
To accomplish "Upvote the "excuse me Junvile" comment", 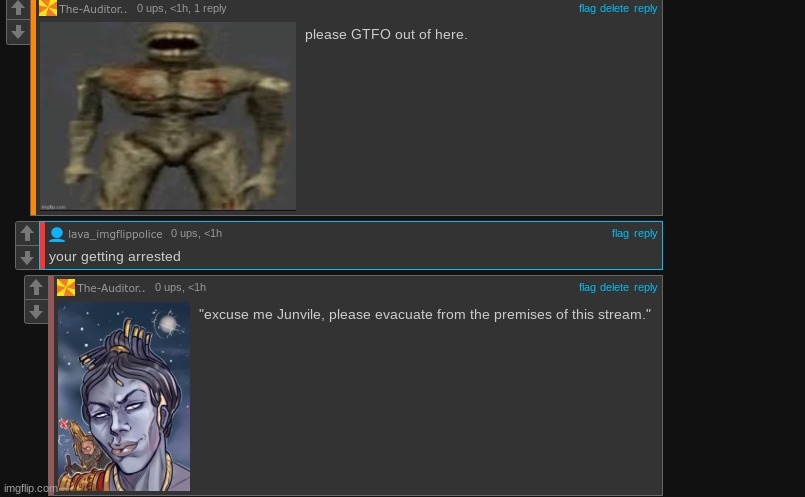I will click(x=36, y=288).
